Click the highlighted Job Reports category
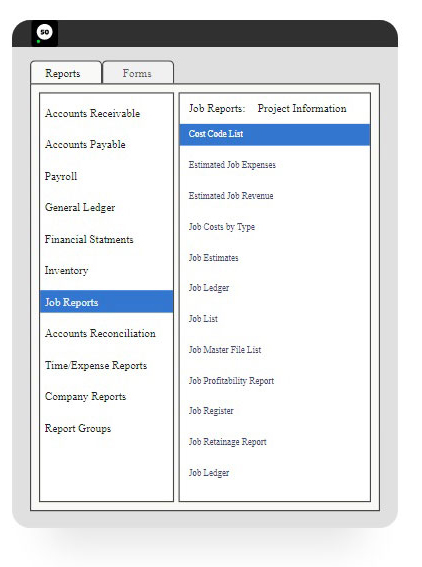Screen dimensions: 422x567 click(x=106, y=302)
